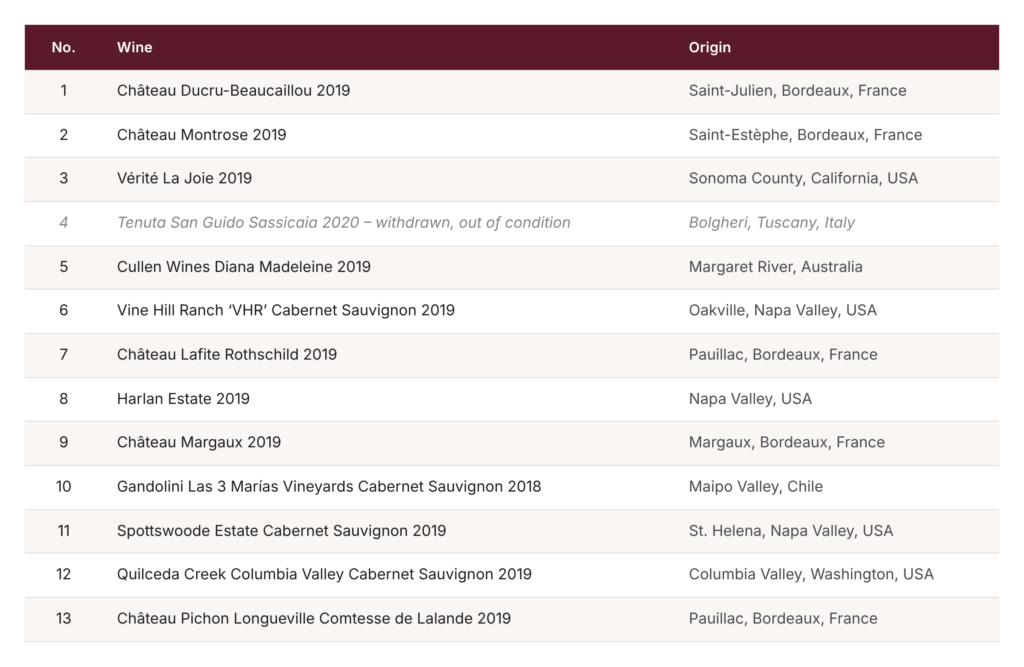The height and width of the screenshot is (667, 1024).
Task: Select Château Ducru-Beaucaillou 2019 wine name
Action: (233, 90)
